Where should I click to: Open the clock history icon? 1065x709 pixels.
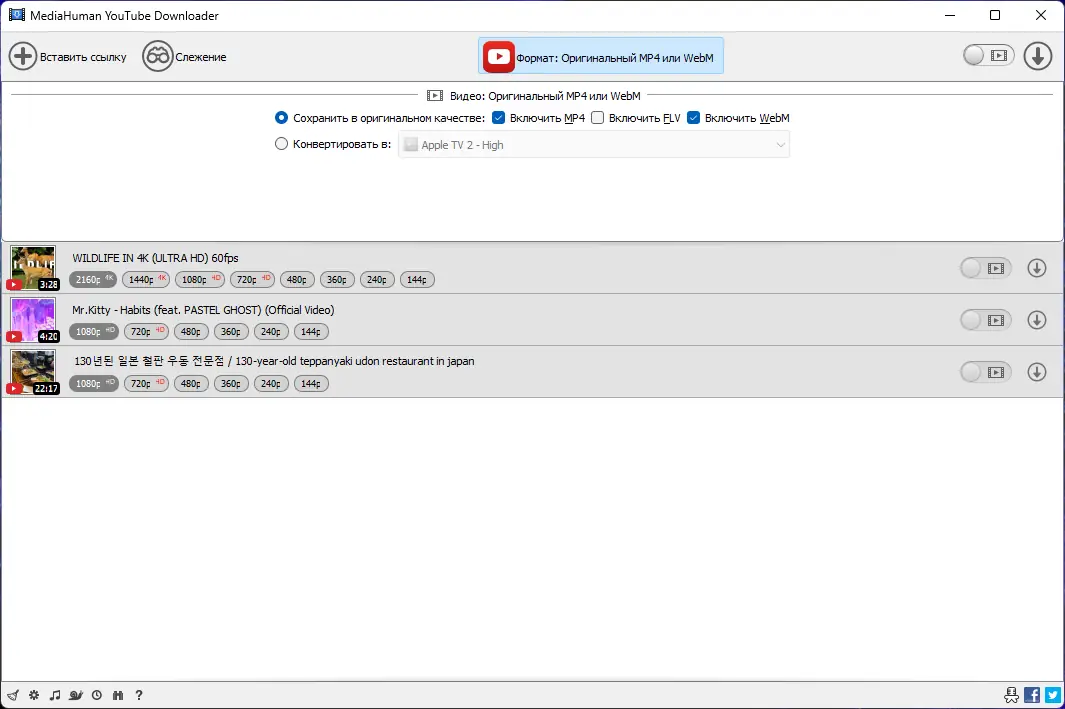[97, 695]
